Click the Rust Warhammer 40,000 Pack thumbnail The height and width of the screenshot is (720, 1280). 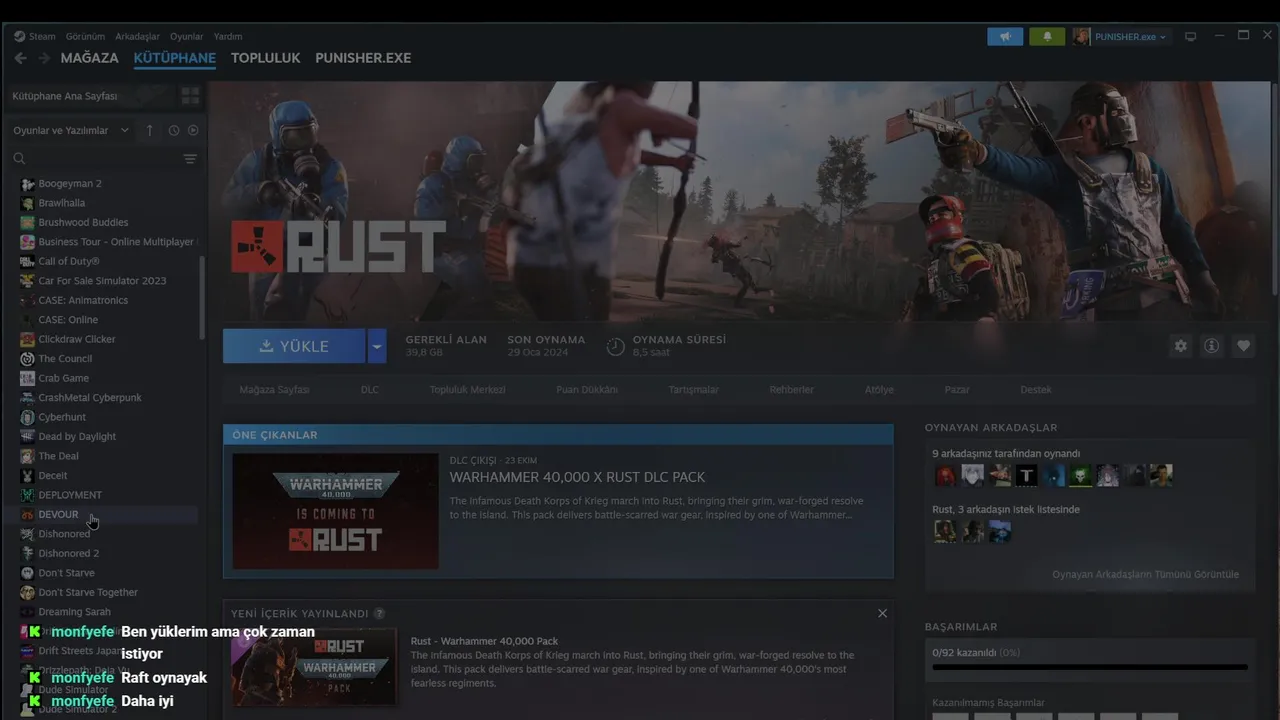313,667
